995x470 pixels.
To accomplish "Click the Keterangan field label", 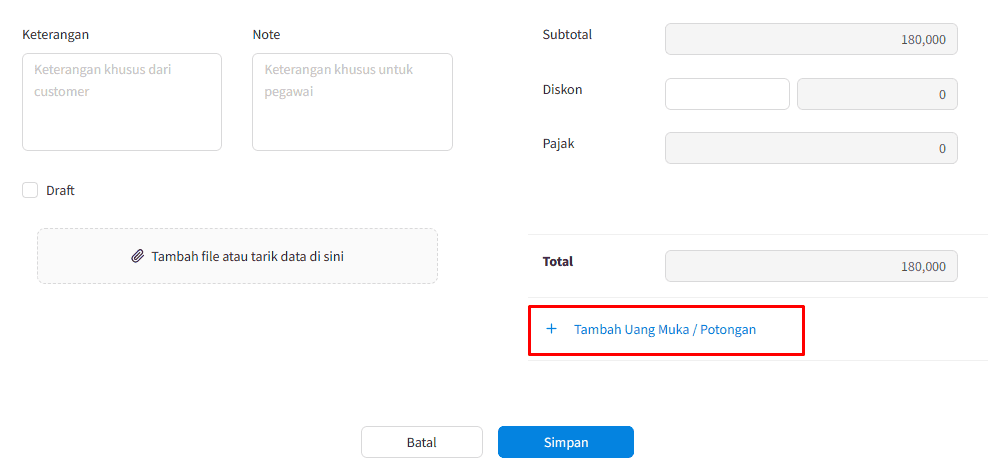I will 56,35.
